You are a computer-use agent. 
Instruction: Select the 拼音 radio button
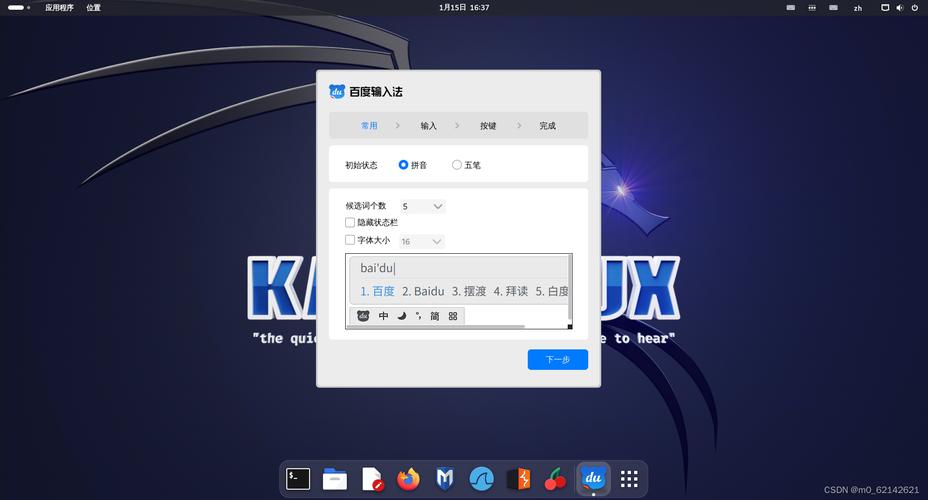coord(403,164)
